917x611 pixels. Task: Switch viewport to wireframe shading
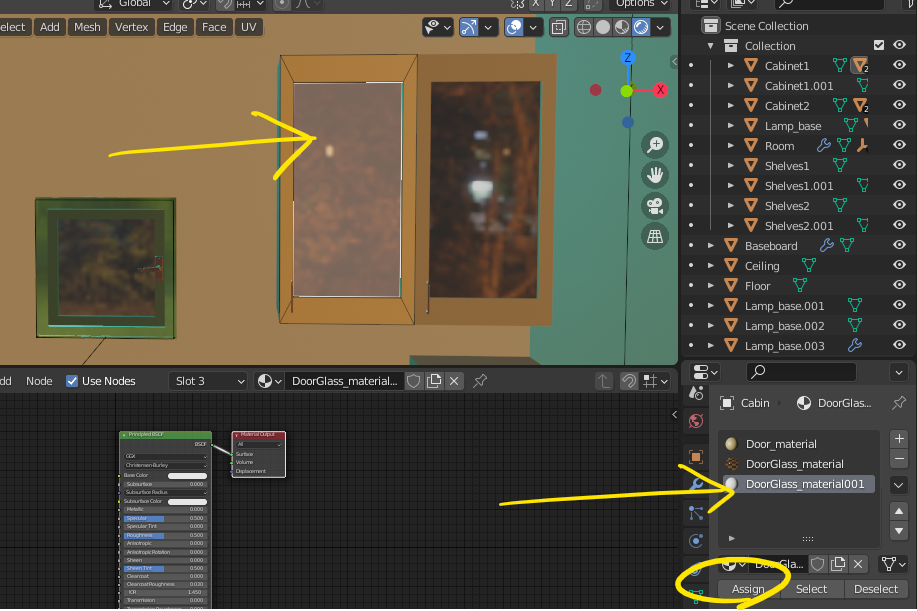584,27
